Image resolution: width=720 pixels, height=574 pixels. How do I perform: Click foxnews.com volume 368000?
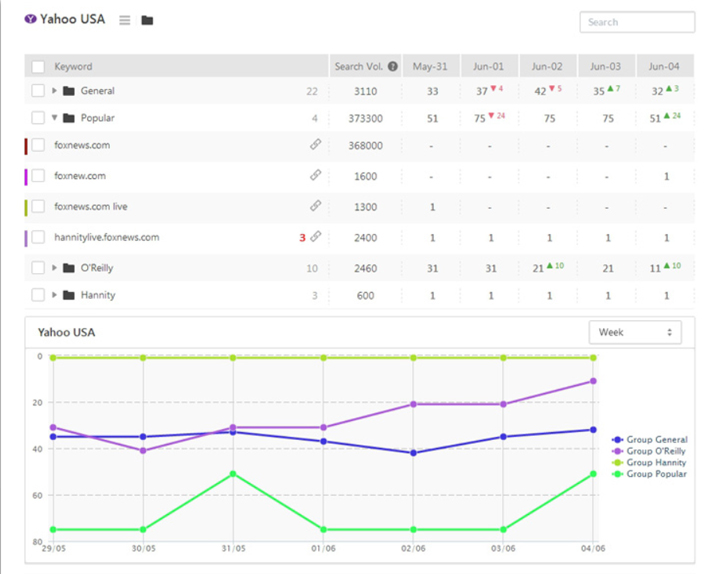[x=366, y=146]
